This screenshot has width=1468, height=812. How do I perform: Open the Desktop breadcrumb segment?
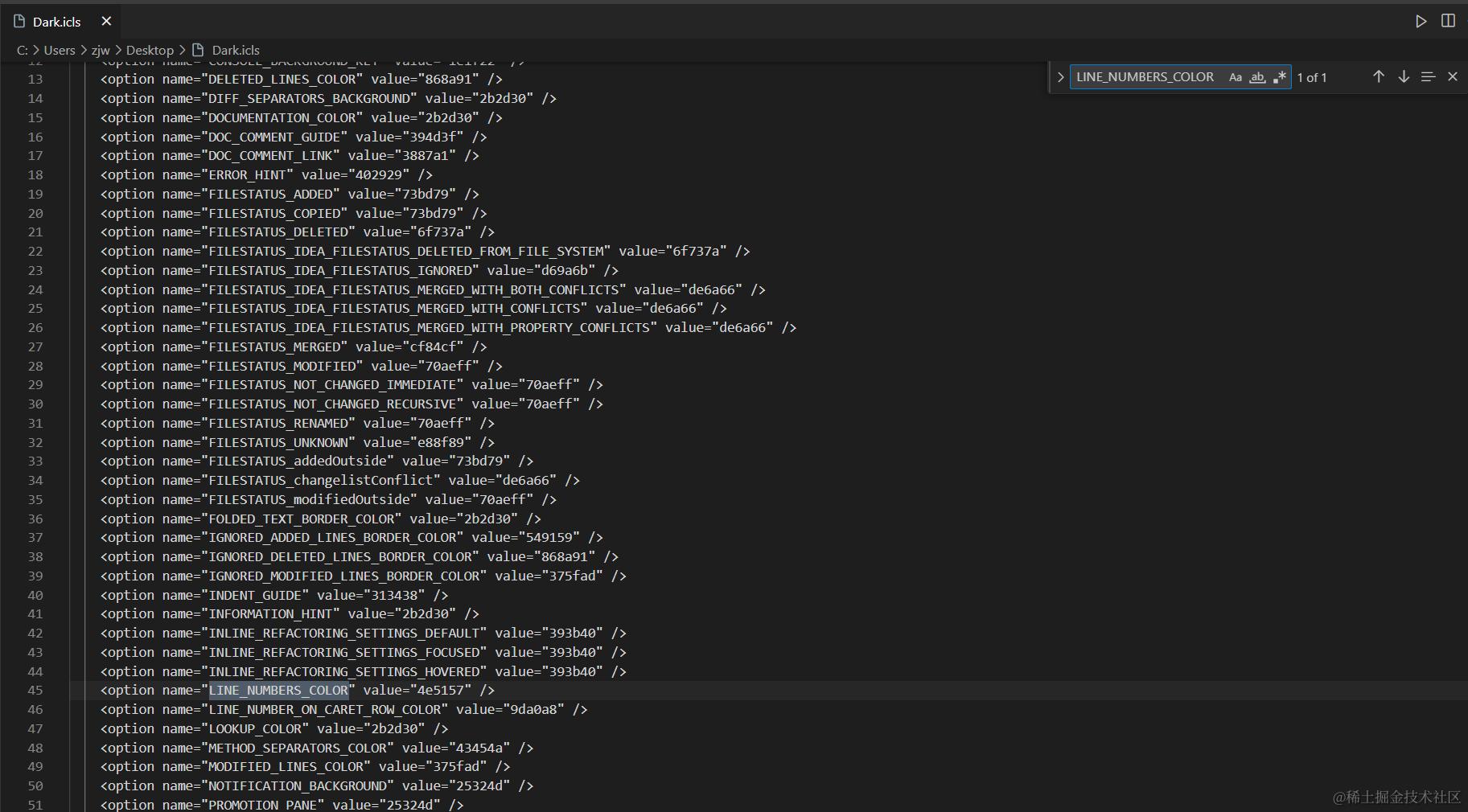coord(150,50)
